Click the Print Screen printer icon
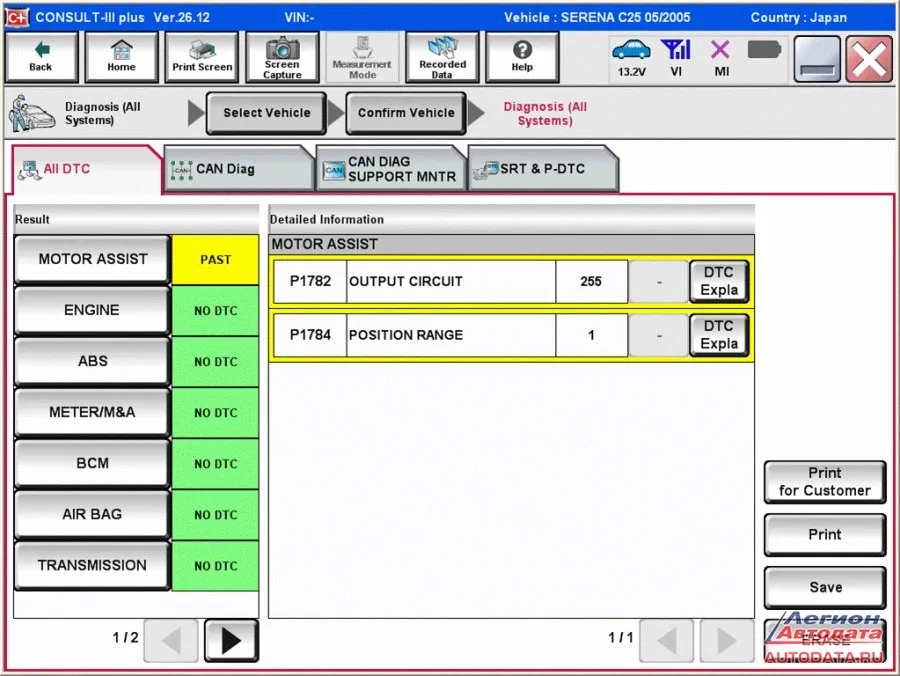 (201, 57)
